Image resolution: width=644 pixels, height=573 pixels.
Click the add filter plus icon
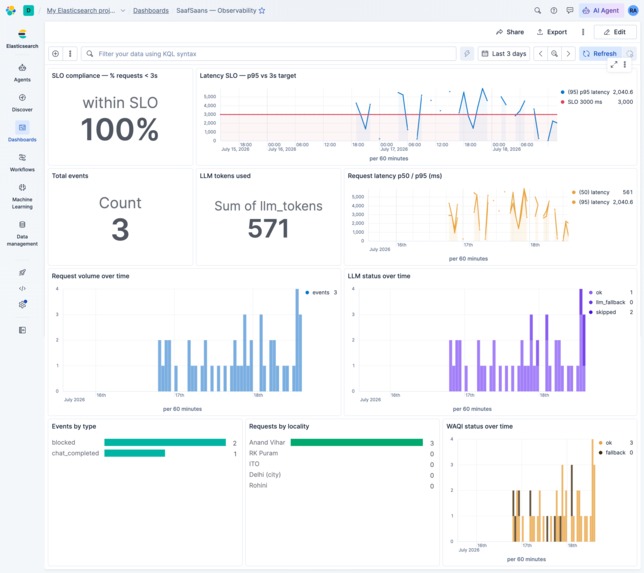click(55, 53)
